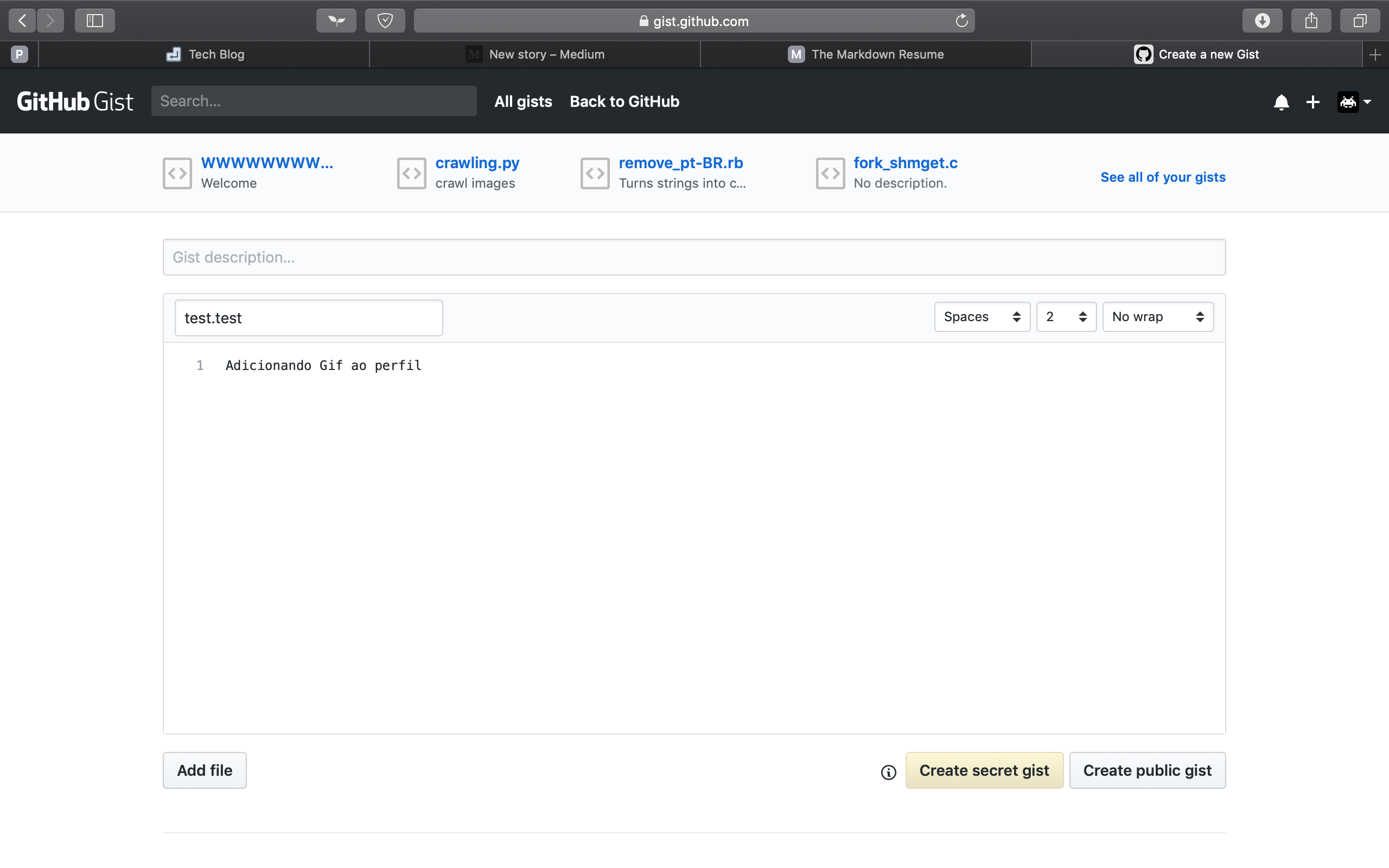Focus the Gist description field

tap(694, 257)
